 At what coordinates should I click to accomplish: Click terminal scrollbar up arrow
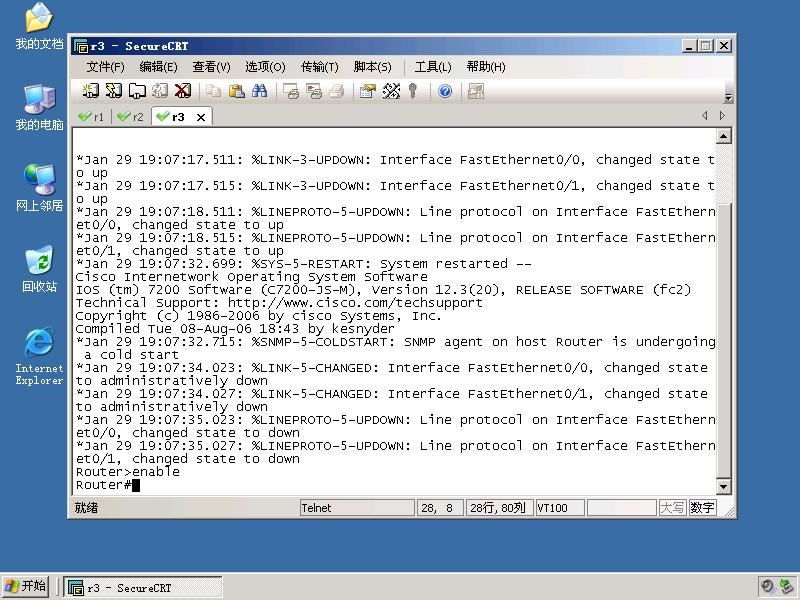pyautogui.click(x=723, y=136)
